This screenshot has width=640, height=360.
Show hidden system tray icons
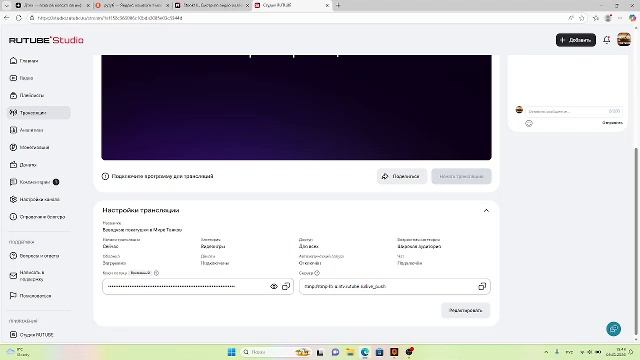[546, 352]
